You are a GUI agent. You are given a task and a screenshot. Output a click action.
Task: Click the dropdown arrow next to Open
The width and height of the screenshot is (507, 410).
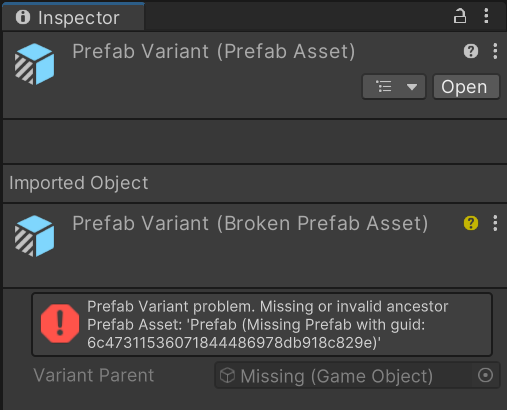[412, 87]
